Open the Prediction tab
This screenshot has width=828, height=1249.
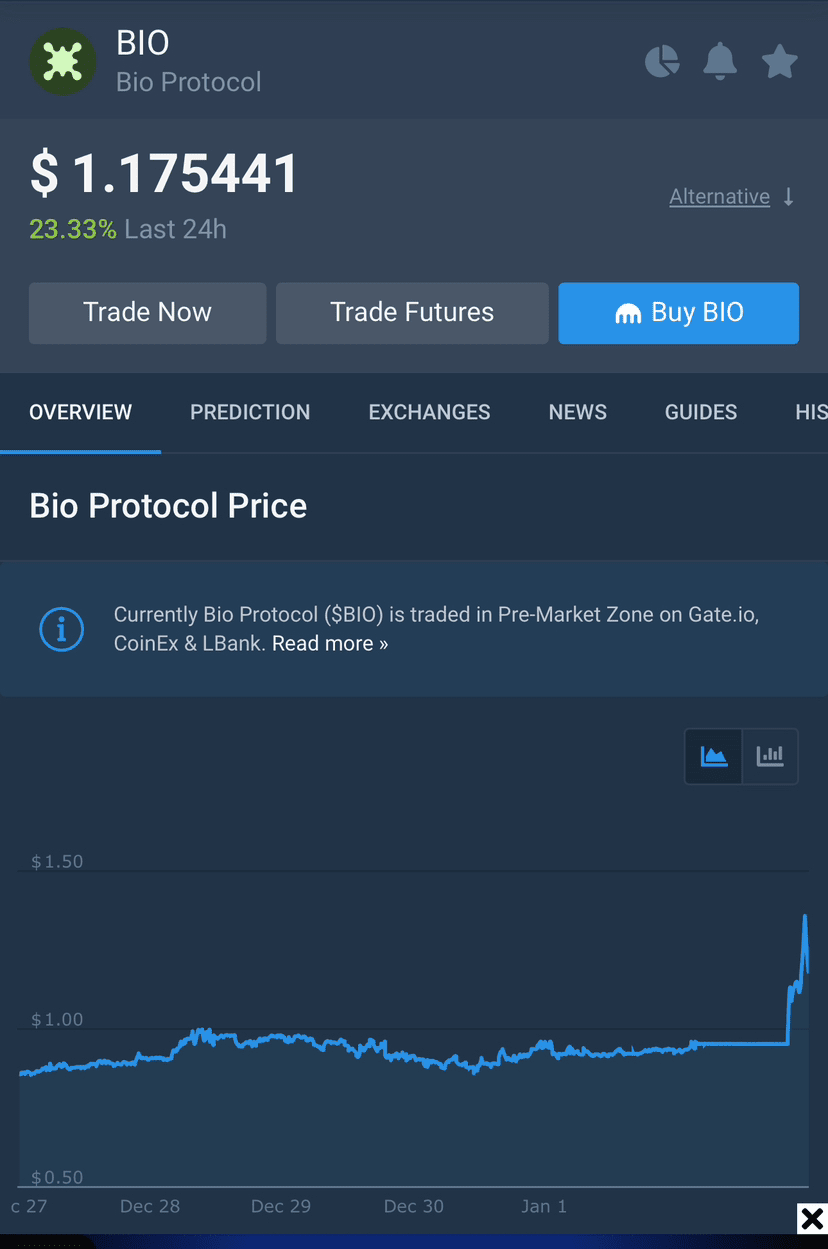pyautogui.click(x=250, y=412)
